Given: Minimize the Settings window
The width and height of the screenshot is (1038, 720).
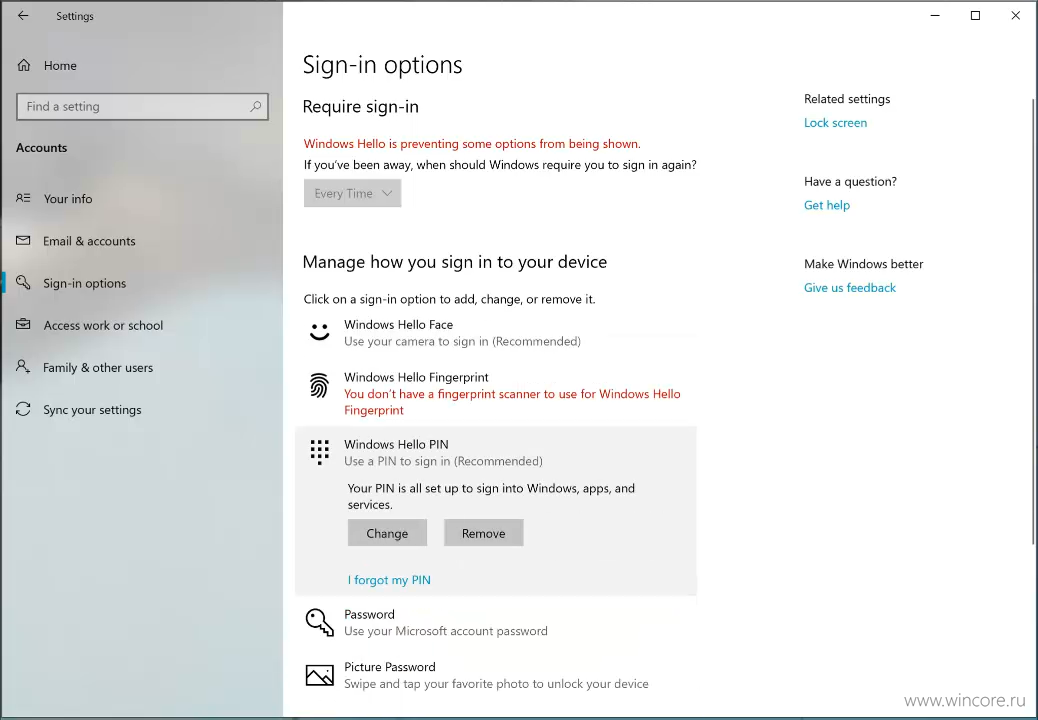Looking at the screenshot, I should [935, 15].
